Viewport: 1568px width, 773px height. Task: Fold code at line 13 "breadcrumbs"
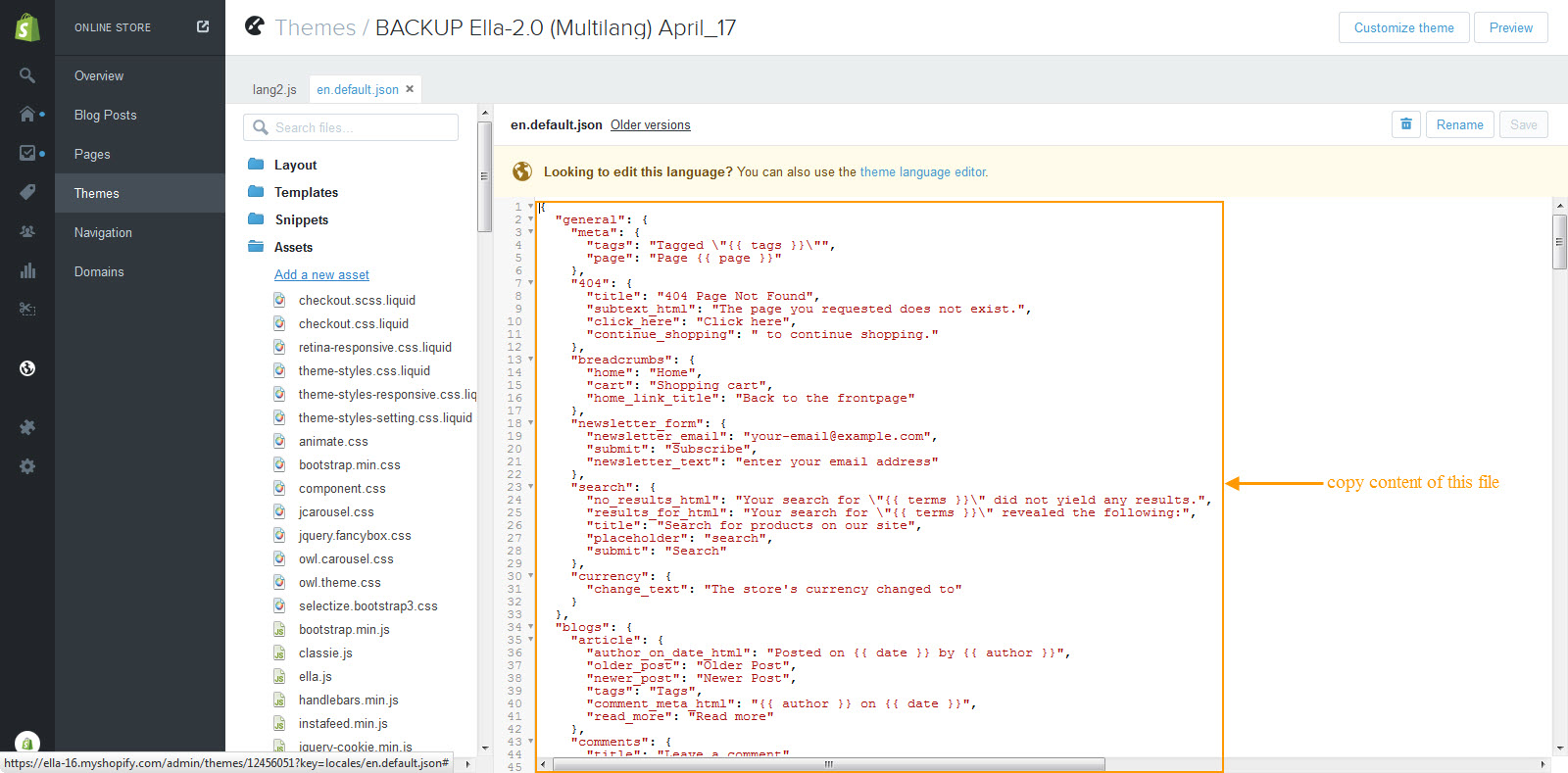(530, 360)
